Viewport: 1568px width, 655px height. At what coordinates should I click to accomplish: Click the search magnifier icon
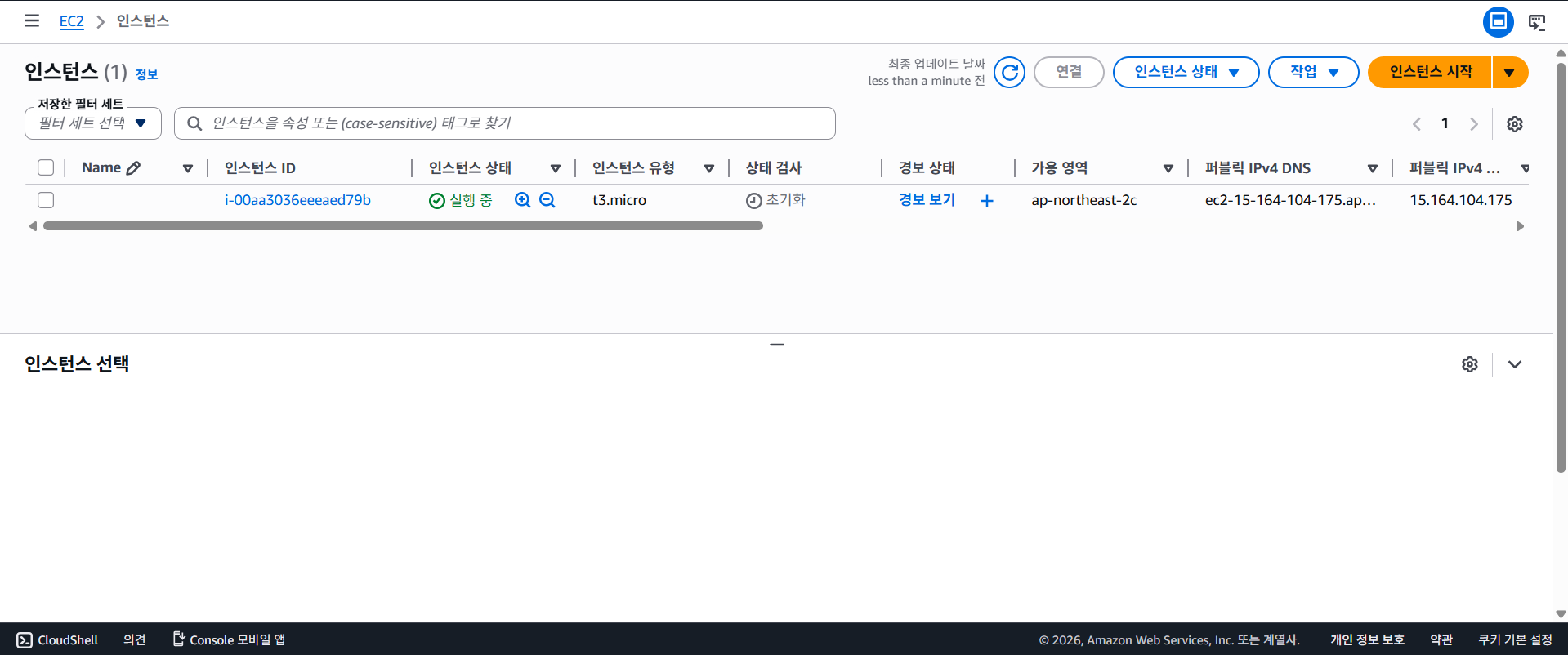pyautogui.click(x=194, y=123)
